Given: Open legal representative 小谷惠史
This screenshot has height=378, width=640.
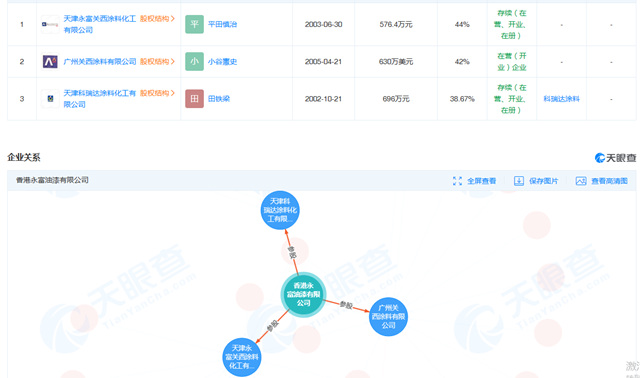Looking at the screenshot, I should pos(222,62).
